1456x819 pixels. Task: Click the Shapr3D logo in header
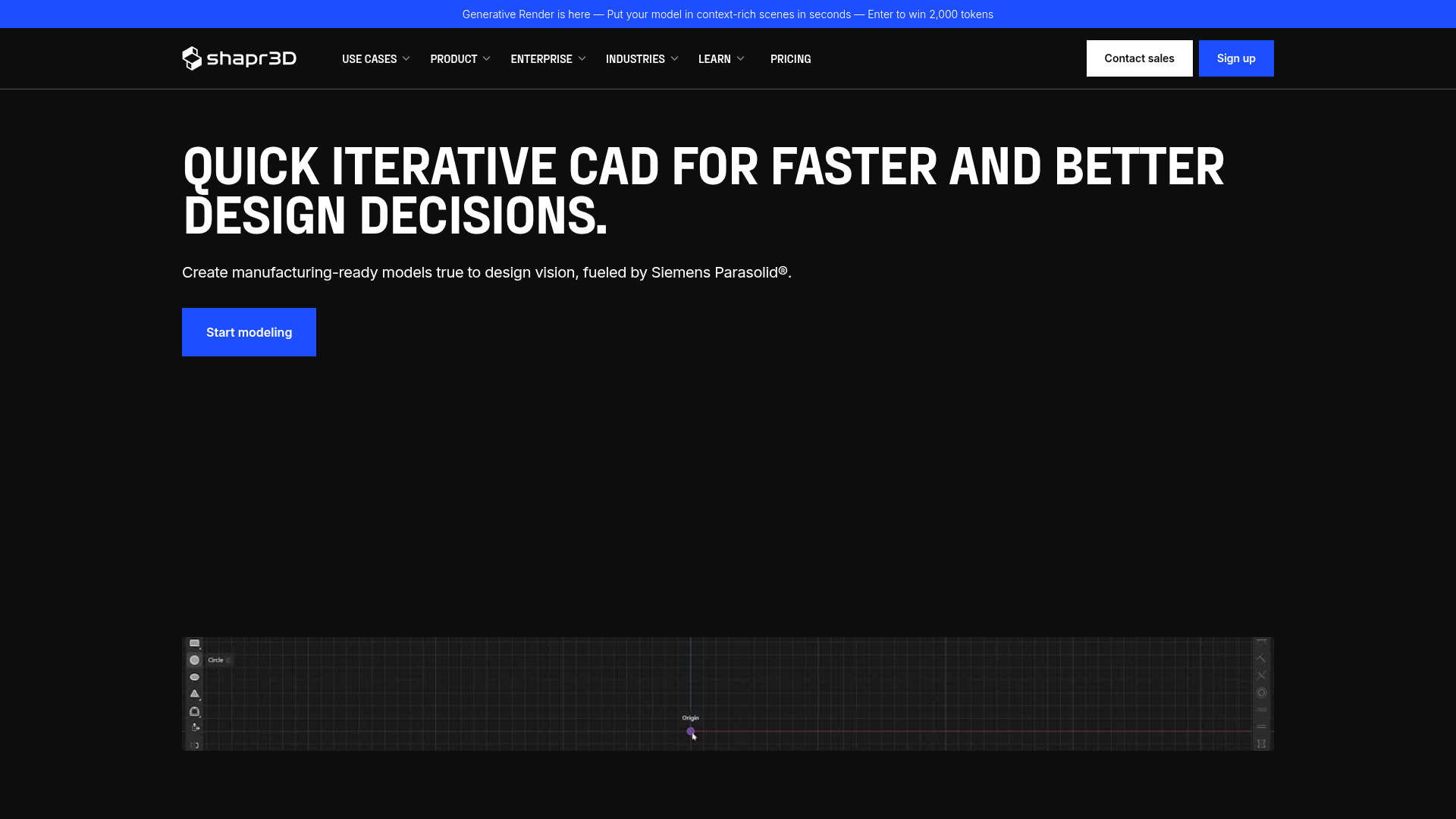click(239, 58)
